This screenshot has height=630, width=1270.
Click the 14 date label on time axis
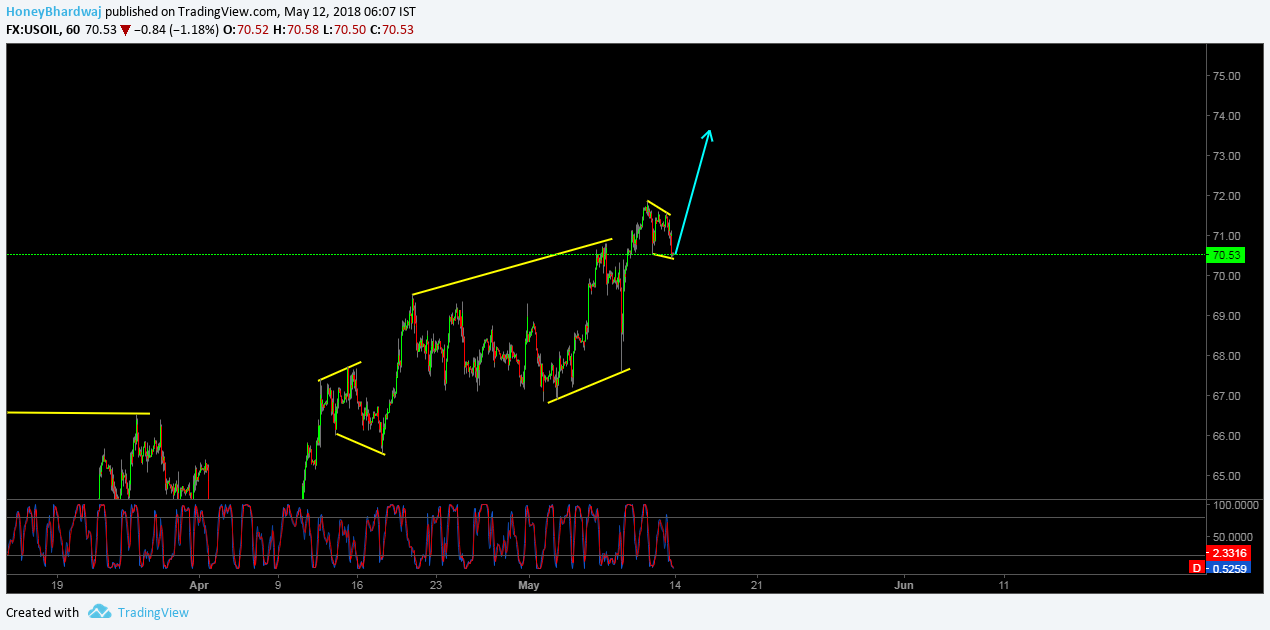[x=675, y=585]
